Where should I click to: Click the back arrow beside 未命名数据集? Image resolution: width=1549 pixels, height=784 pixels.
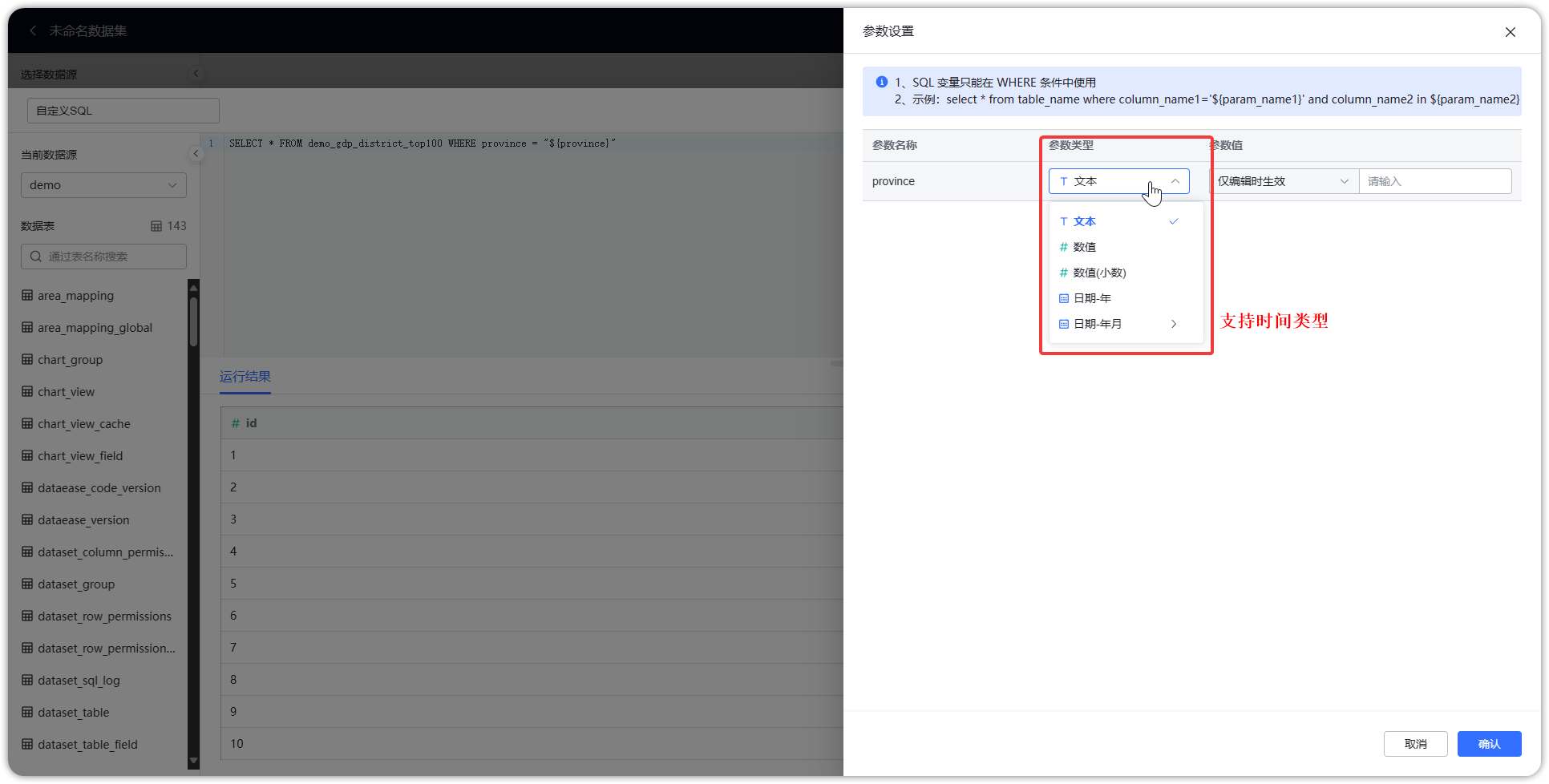pos(32,30)
